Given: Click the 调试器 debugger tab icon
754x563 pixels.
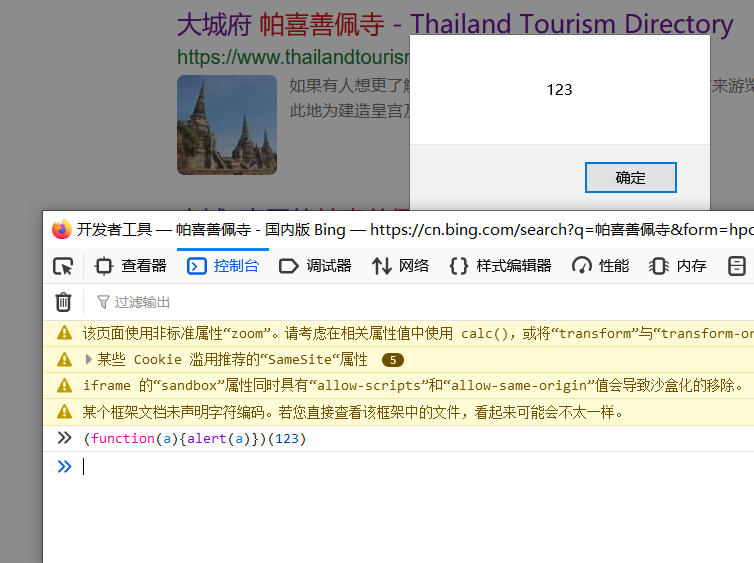Looking at the screenshot, I should (289, 266).
